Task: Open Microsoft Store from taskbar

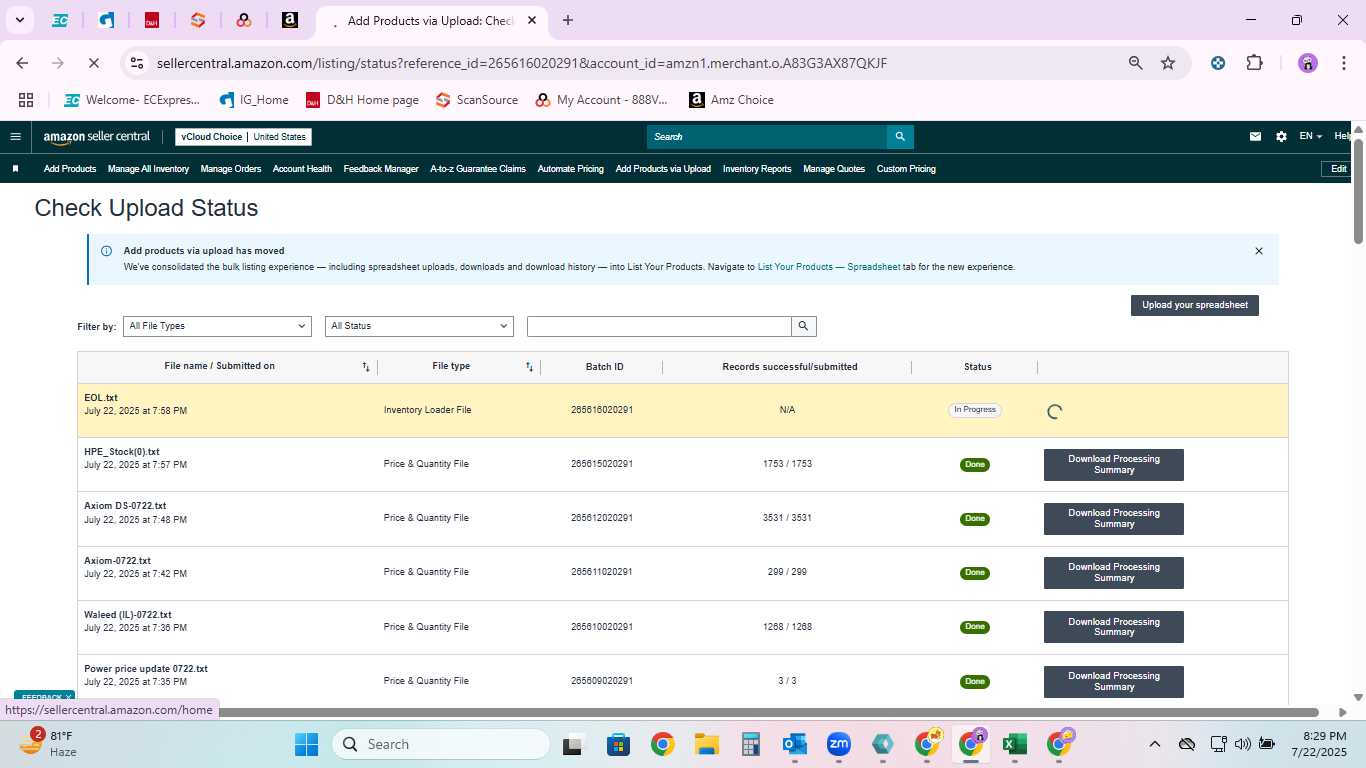Action: (618, 744)
